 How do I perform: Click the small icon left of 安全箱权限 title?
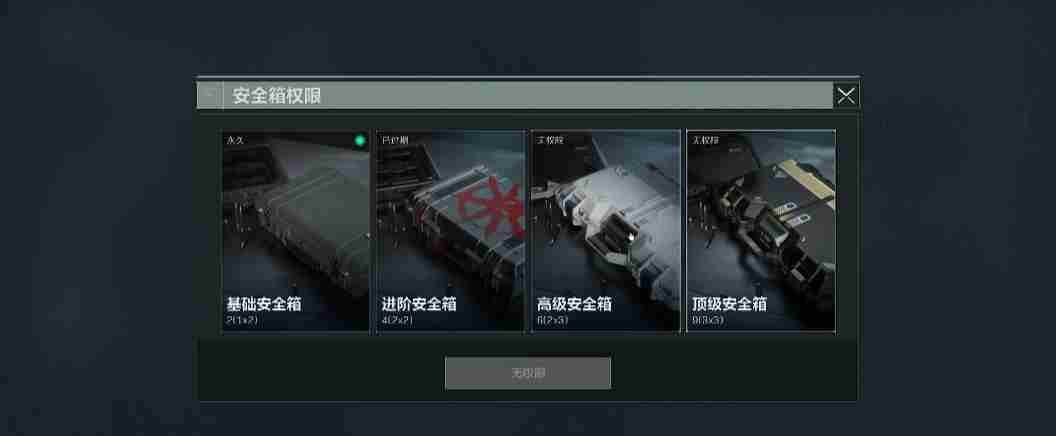coord(210,95)
